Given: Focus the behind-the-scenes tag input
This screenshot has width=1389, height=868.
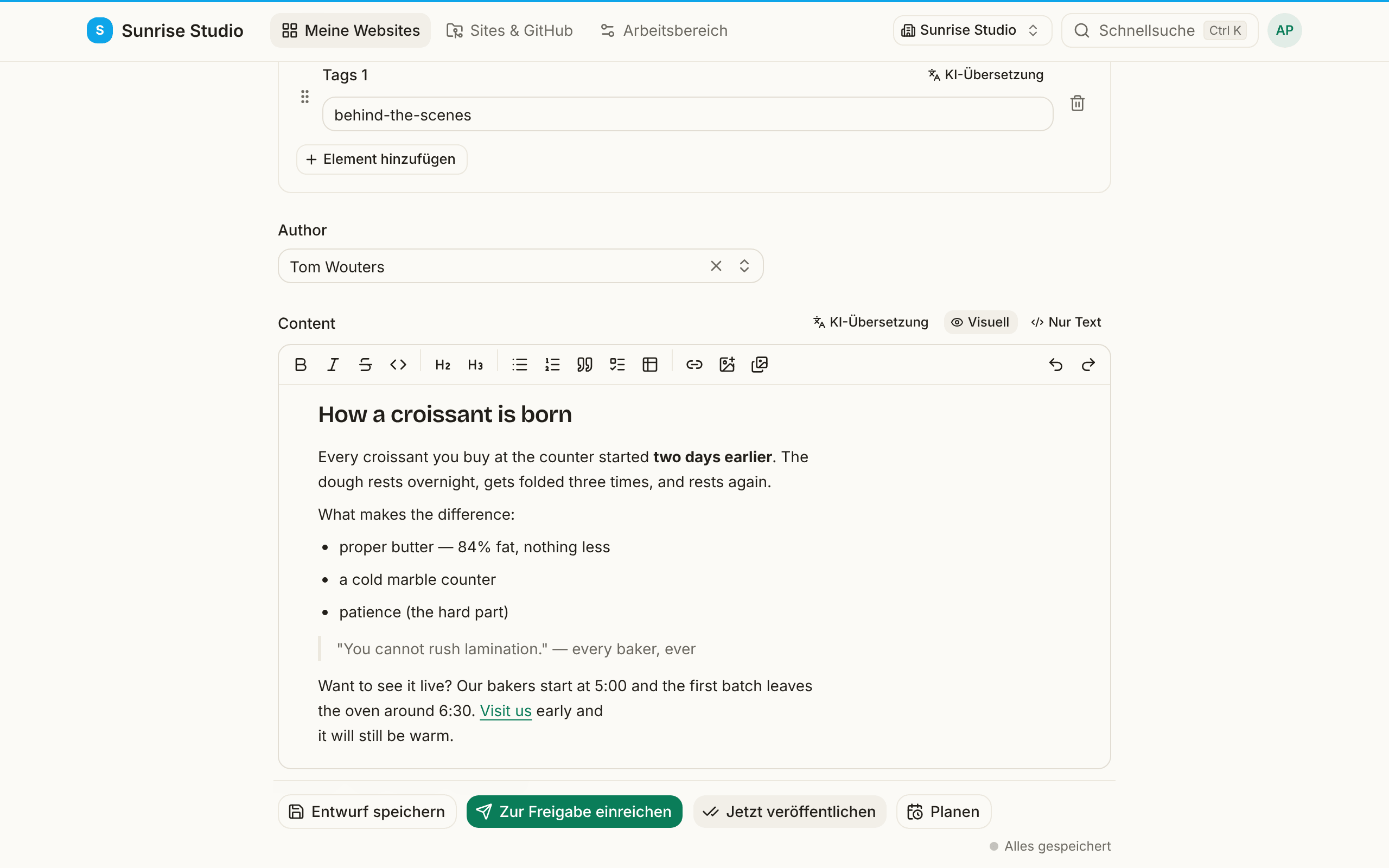Looking at the screenshot, I should (x=687, y=114).
